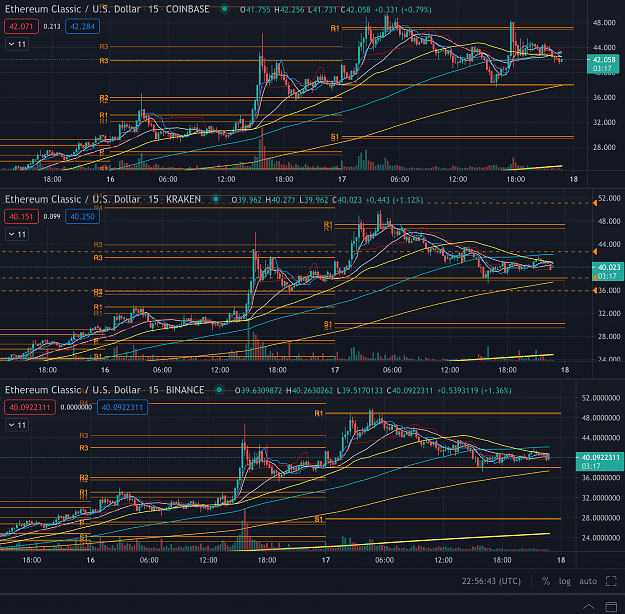Click date label 17 on COINBASE time axis
Viewport: 625px width, 614px height.
[342, 179]
